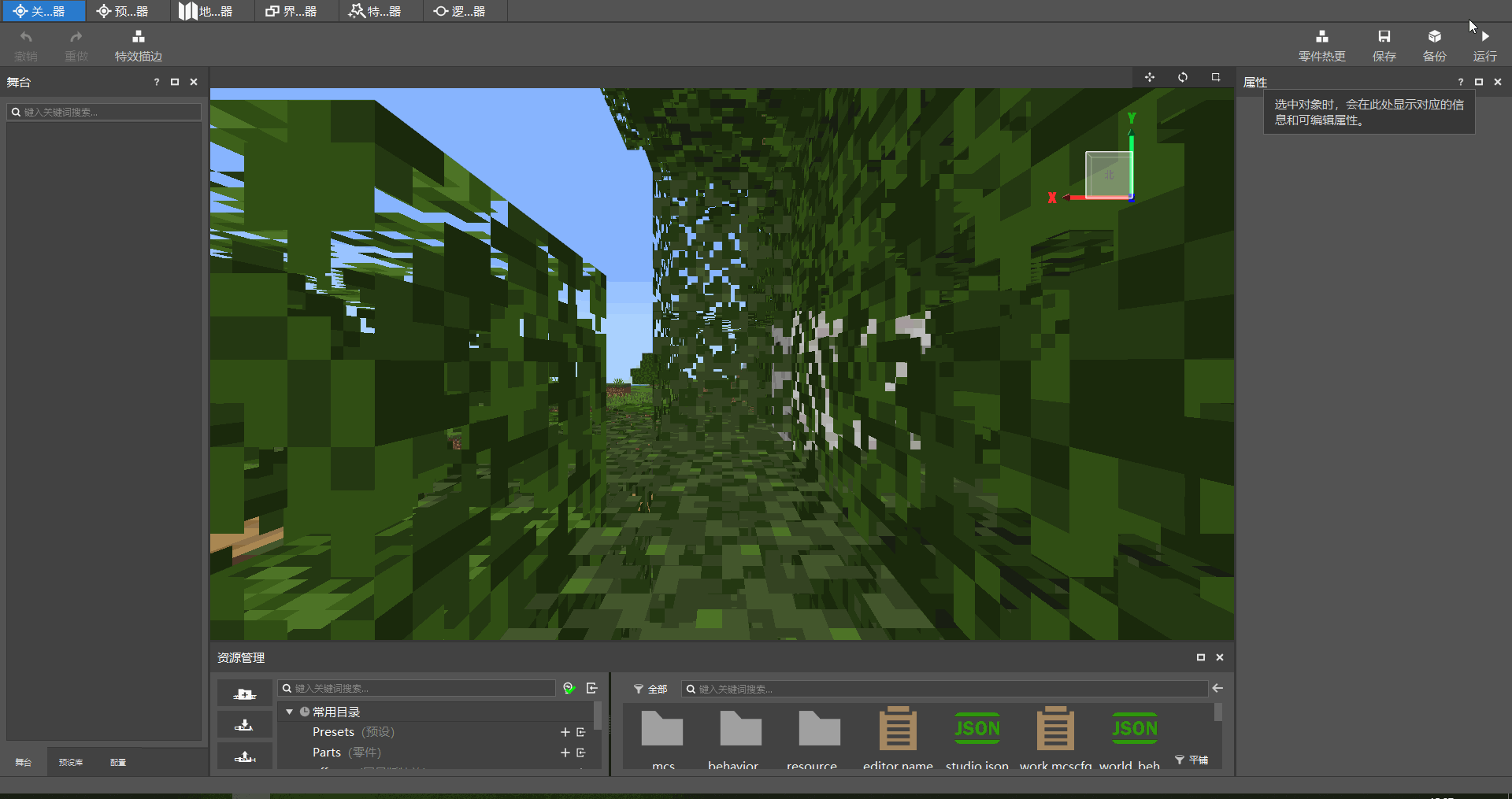The height and width of the screenshot is (799, 1512).
Task: Float the 属性 panel
Action: 1479,82
